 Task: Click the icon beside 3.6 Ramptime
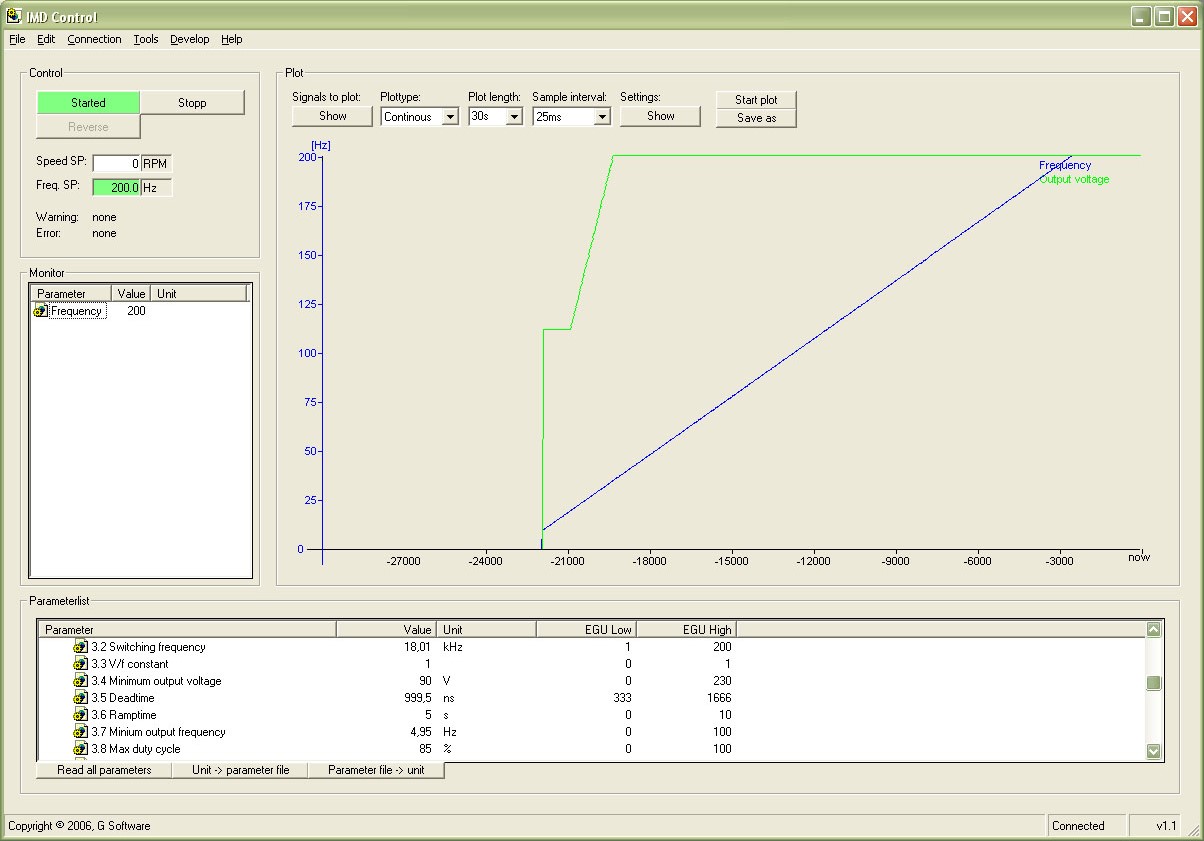pos(81,715)
